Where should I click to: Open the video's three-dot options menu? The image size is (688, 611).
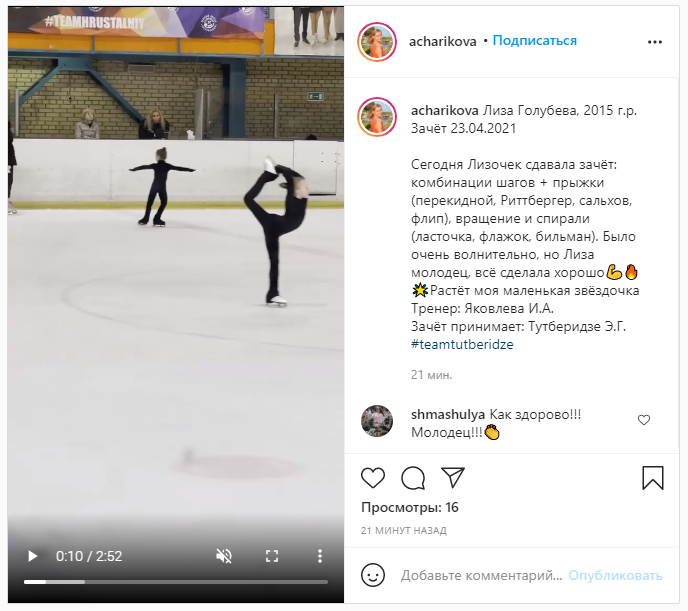click(320, 556)
